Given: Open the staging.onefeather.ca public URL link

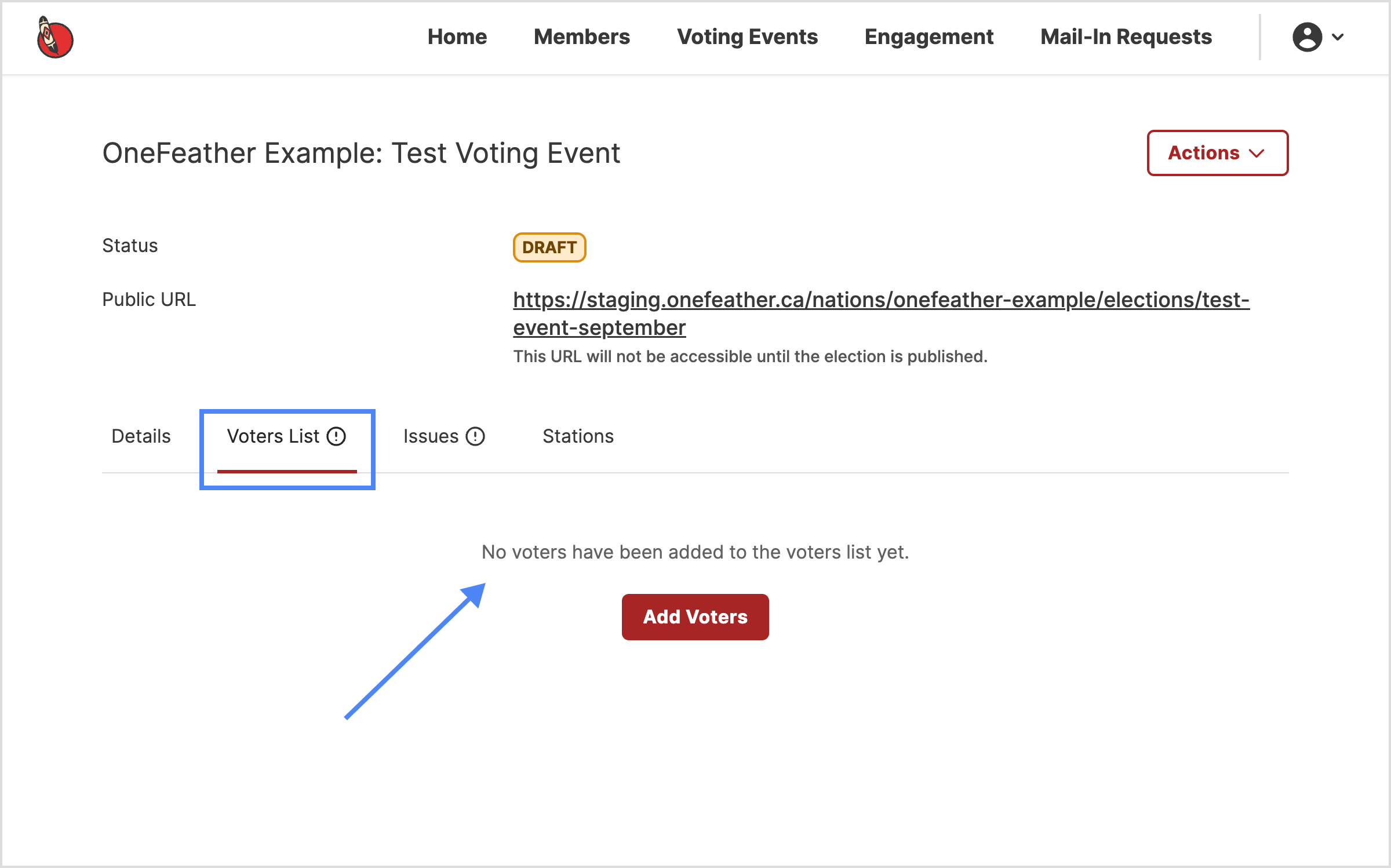Looking at the screenshot, I should pyautogui.click(x=881, y=313).
